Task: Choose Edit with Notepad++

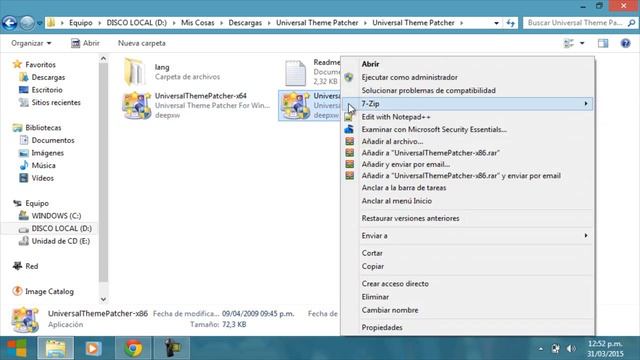Action: (396, 117)
